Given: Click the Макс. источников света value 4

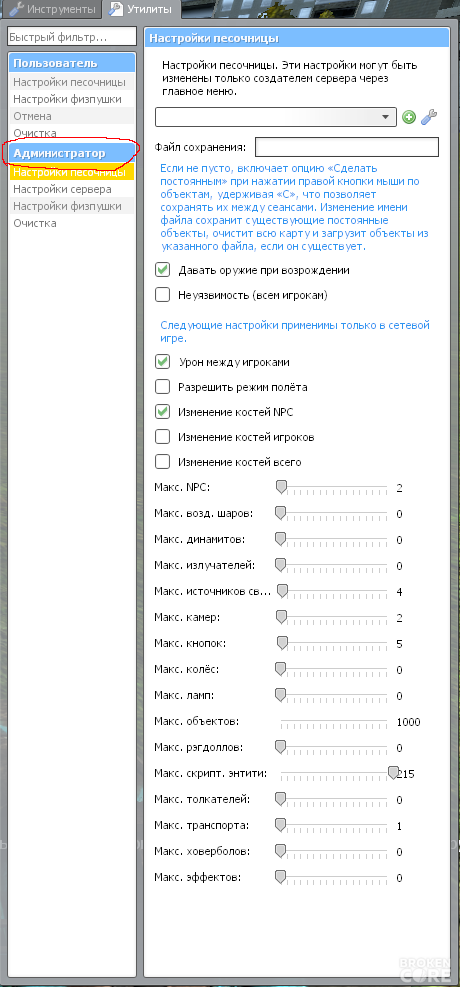Looking at the screenshot, I should (400, 592).
